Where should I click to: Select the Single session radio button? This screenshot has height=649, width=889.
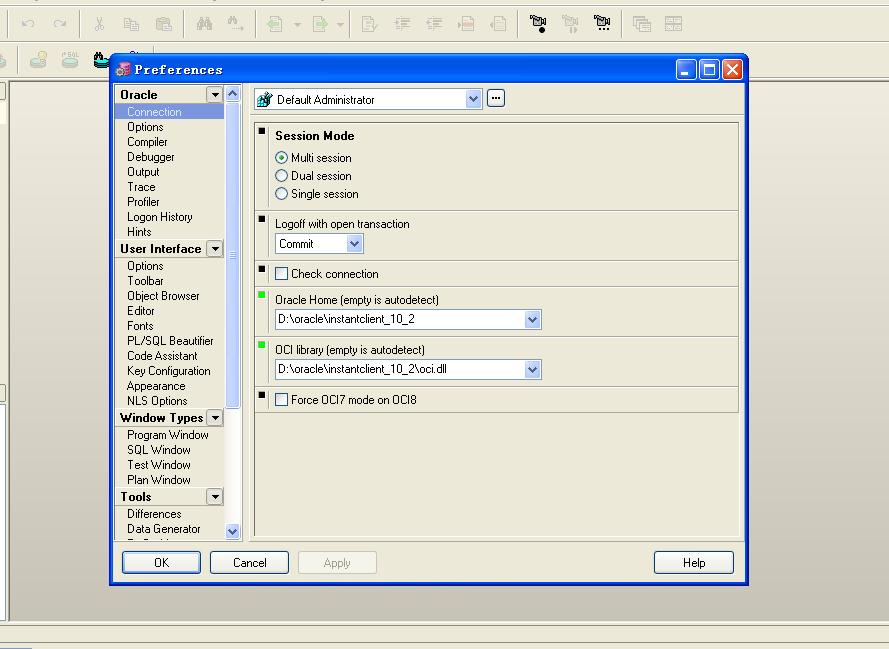(281, 194)
